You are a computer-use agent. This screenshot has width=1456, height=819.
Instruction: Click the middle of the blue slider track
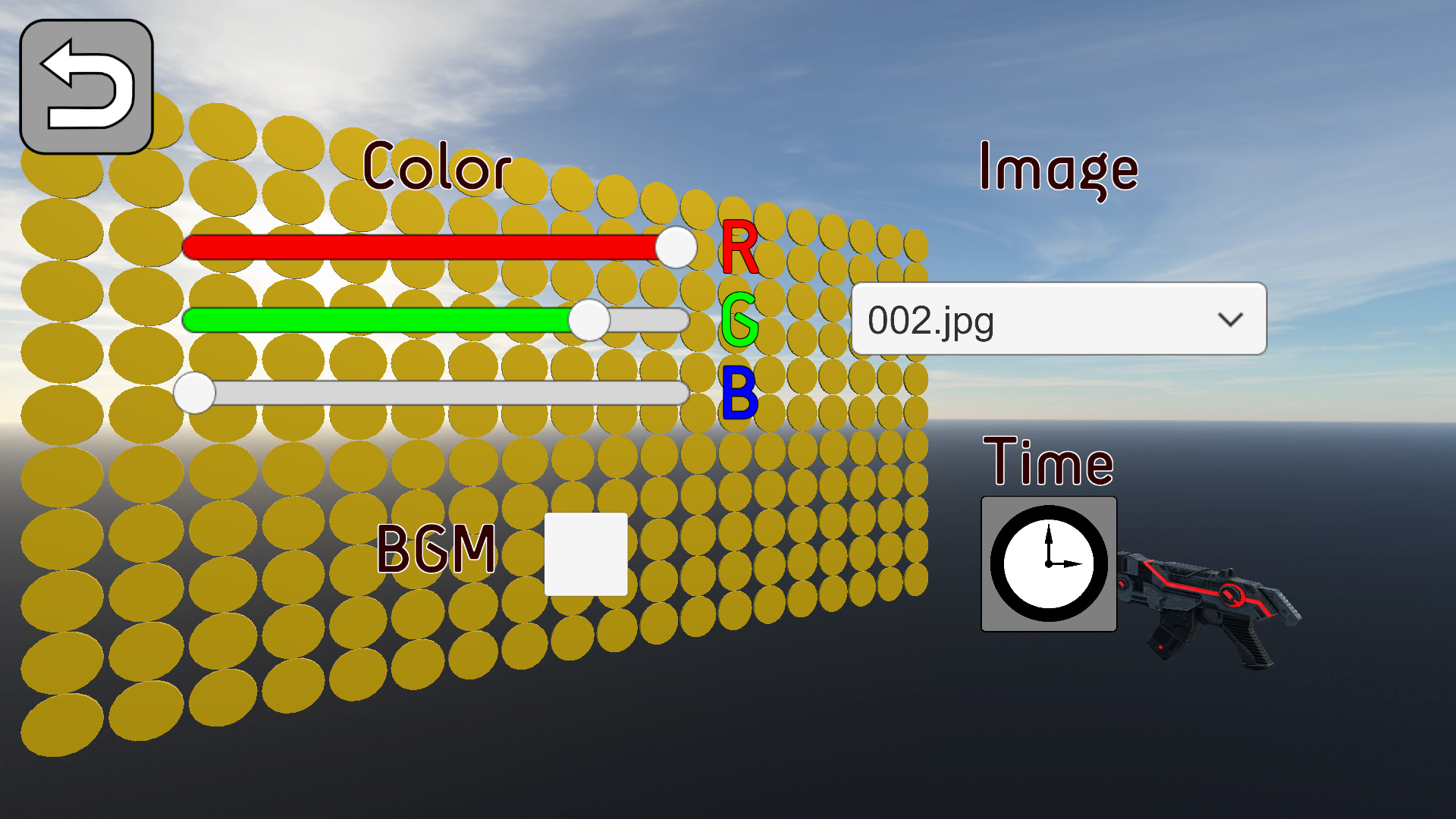tap(436, 393)
